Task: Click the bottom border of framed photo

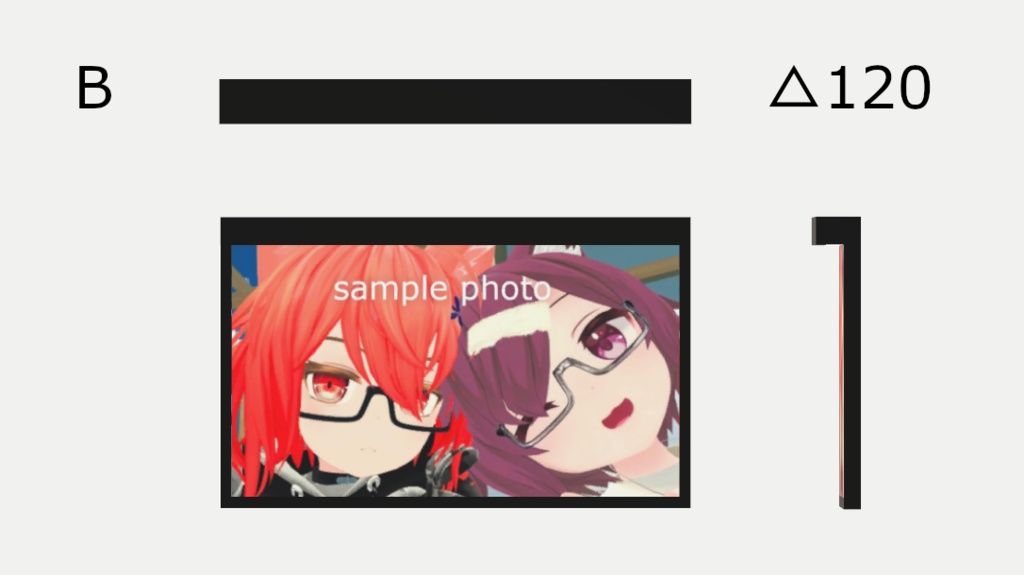Action: coord(455,502)
